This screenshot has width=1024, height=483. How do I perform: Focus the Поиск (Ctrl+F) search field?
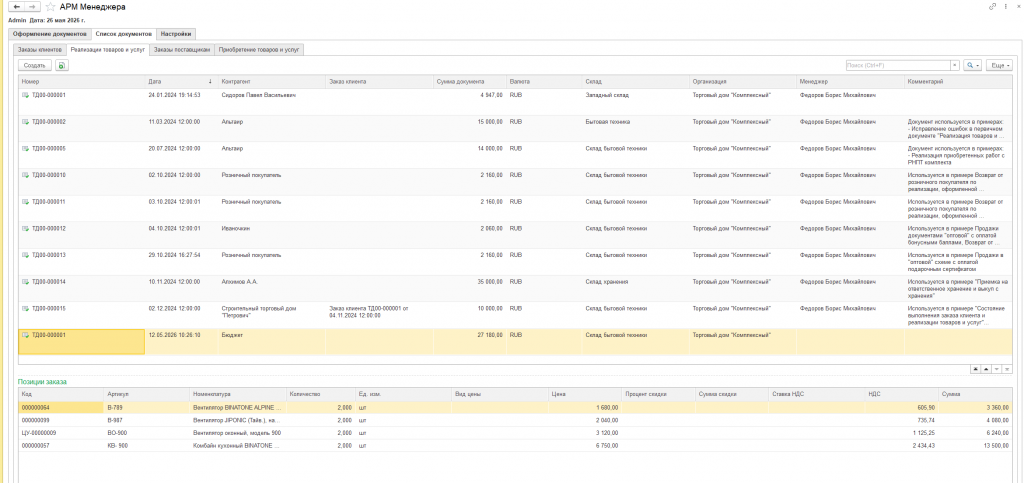(x=898, y=65)
